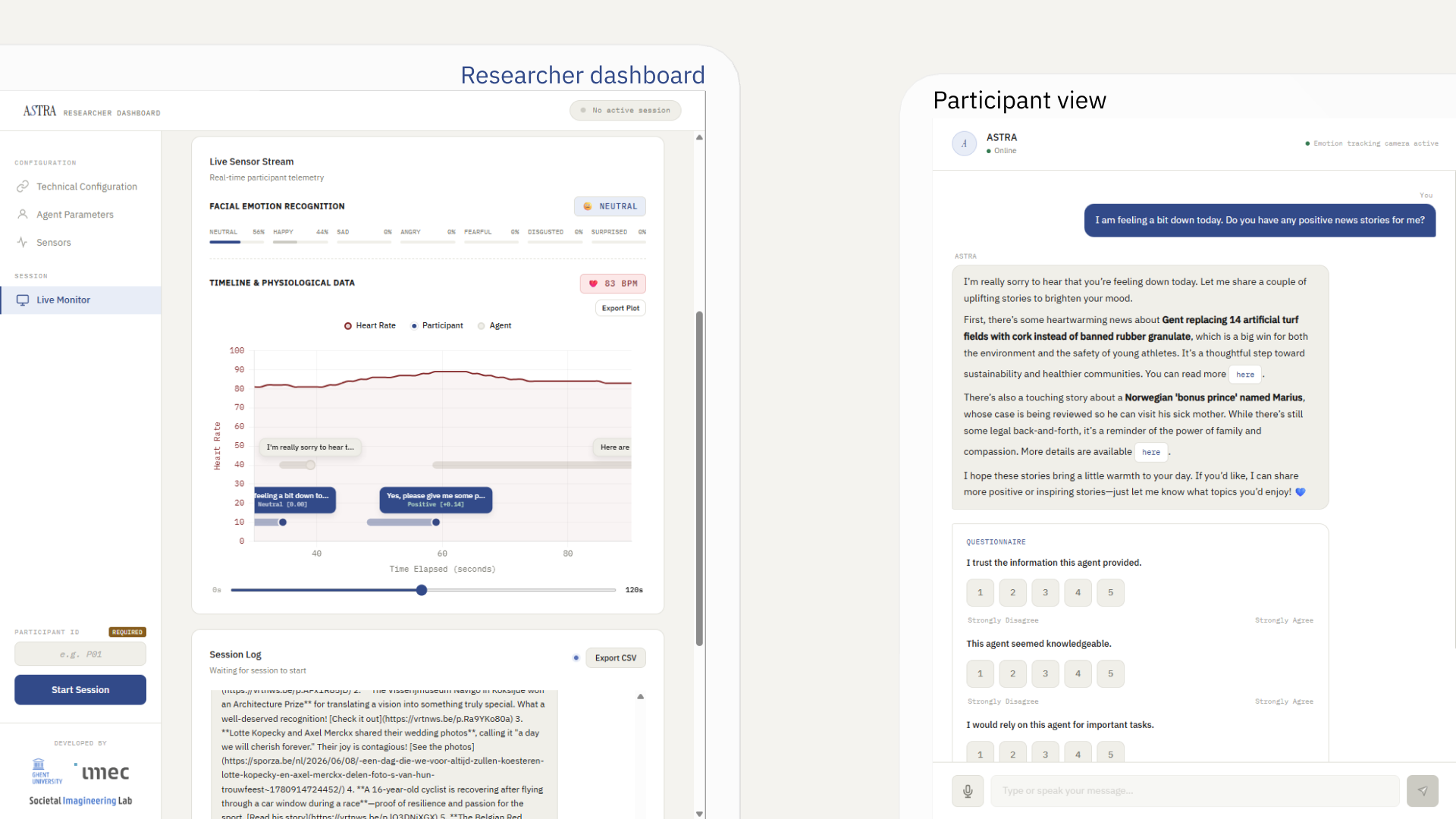Screen dimensions: 1456x819
Task: Rate trust in information as 5
Action: coord(1111,593)
